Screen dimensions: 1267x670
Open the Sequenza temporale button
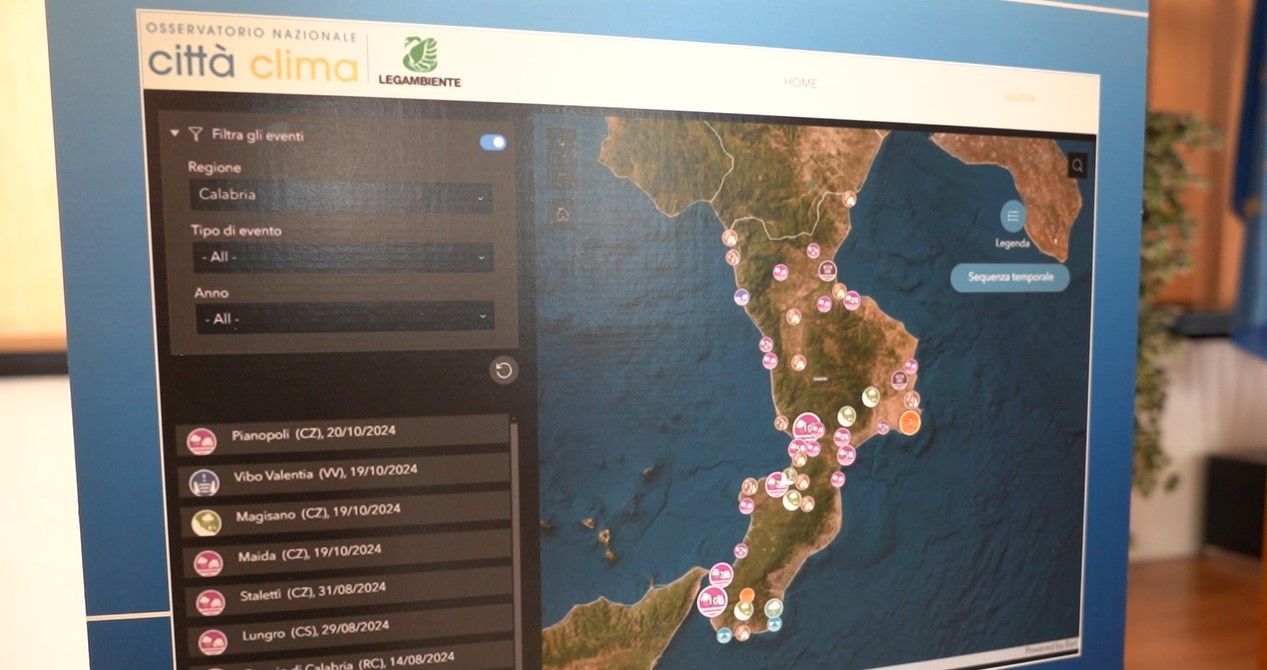pyautogui.click(x=1012, y=277)
